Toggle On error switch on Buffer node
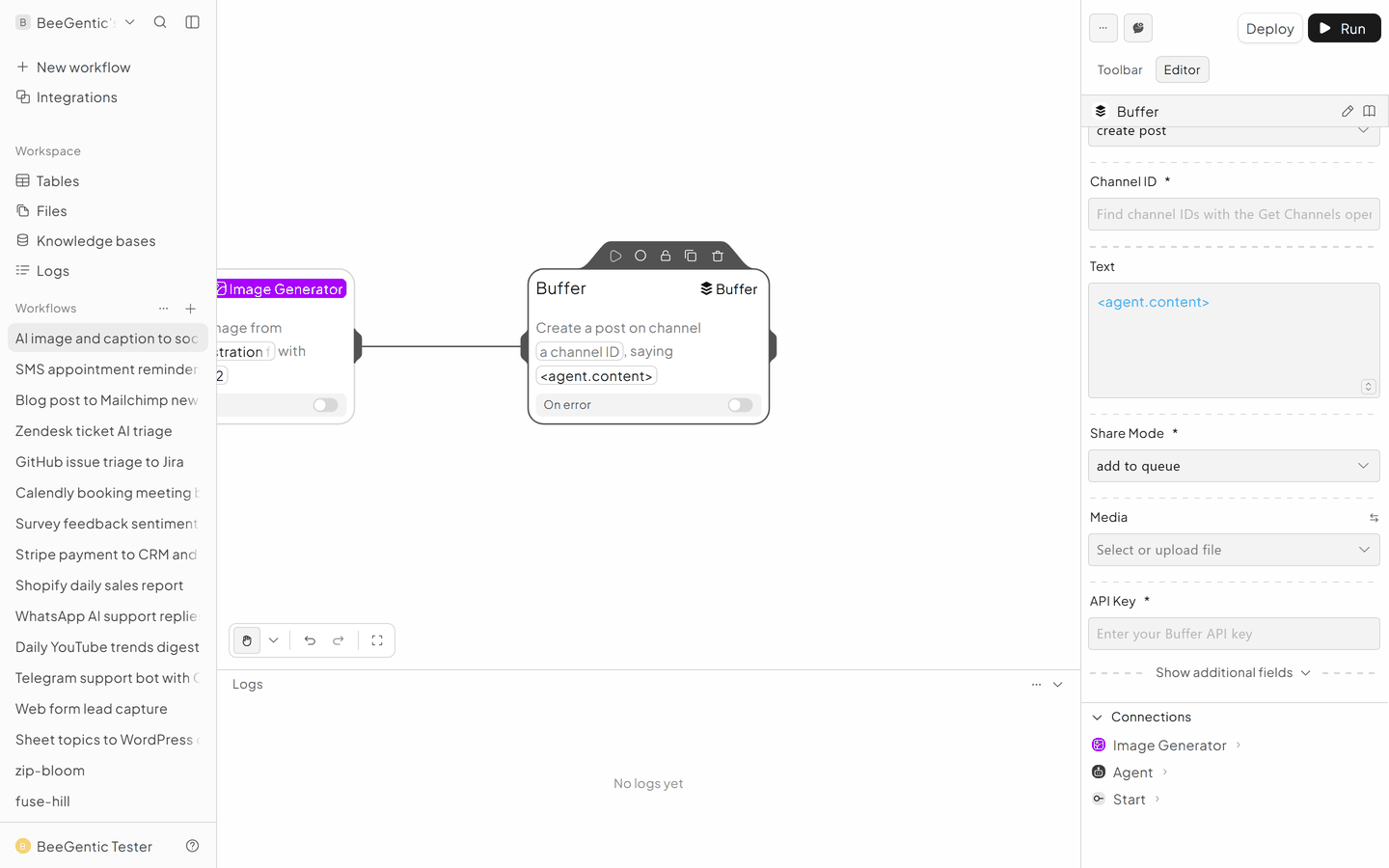 (x=740, y=405)
